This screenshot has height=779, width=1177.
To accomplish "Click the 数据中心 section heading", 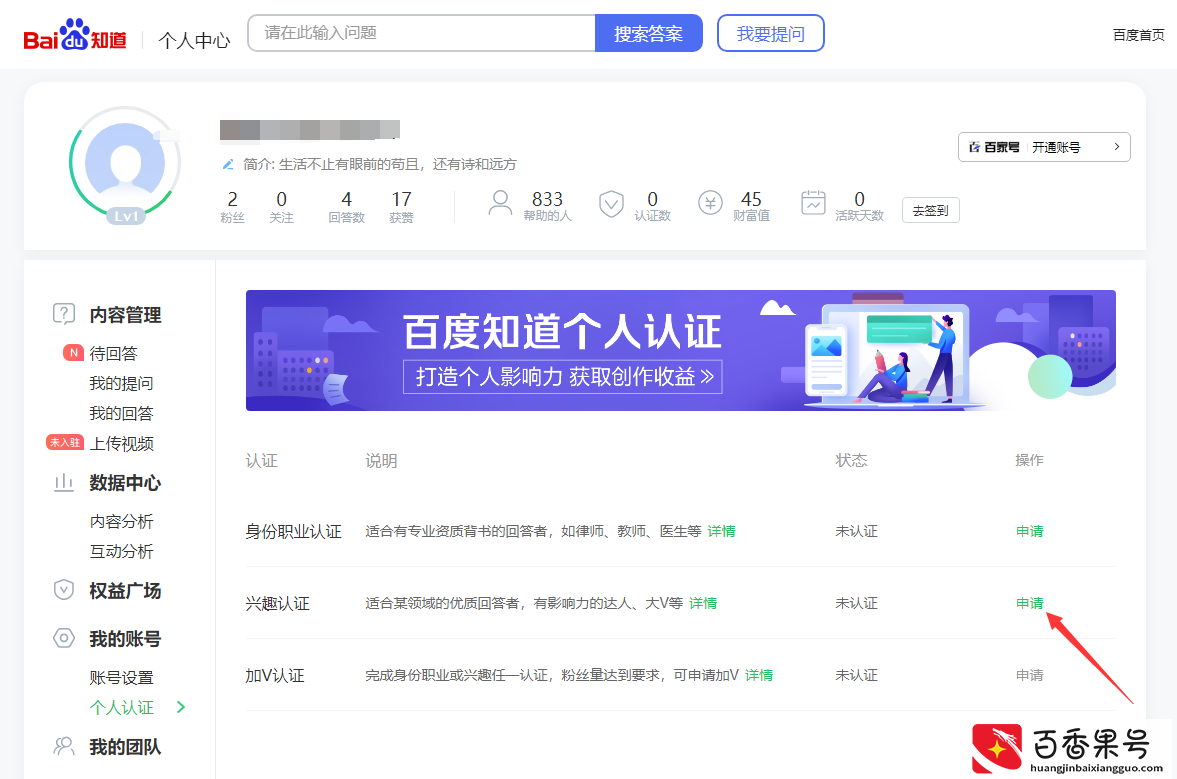I will point(125,483).
